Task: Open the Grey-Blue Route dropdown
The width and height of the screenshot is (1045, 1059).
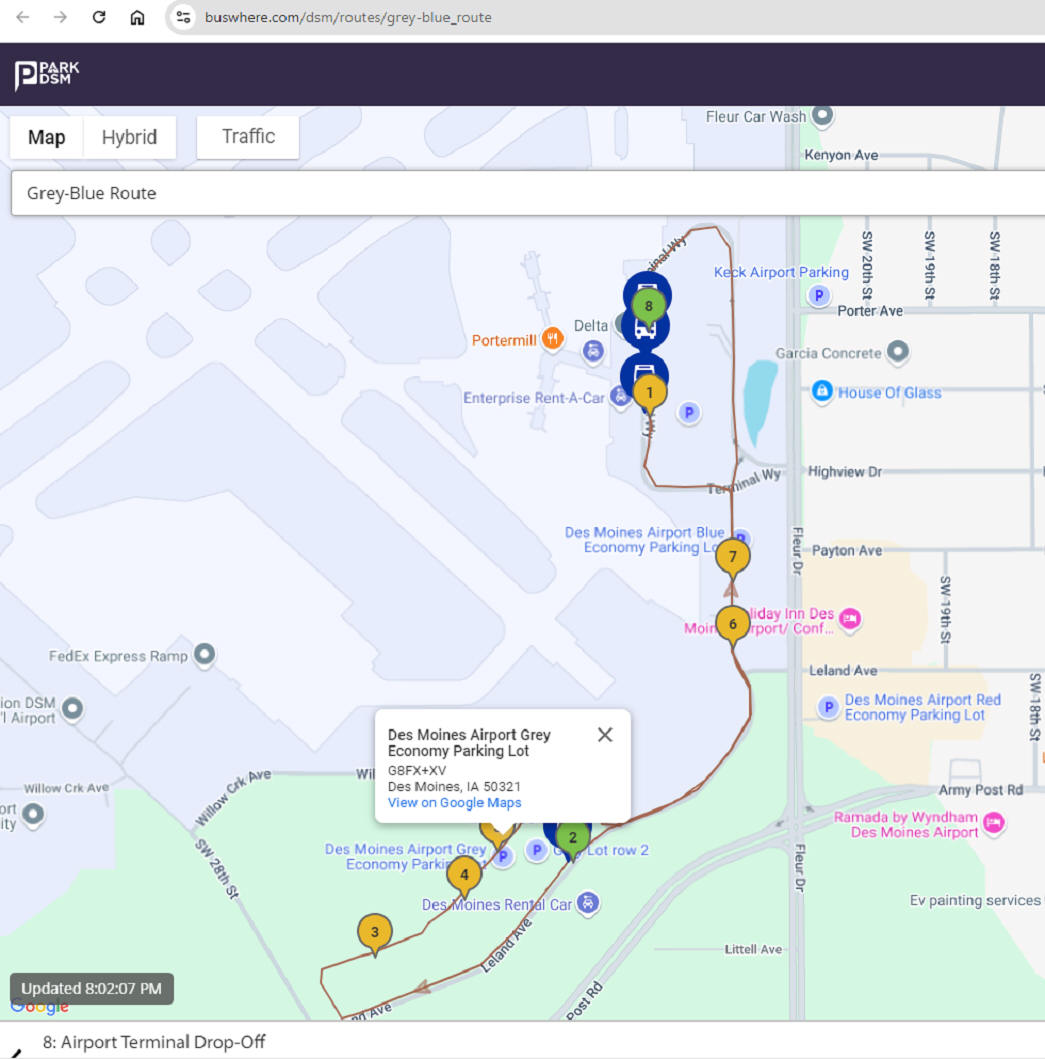Action: (525, 193)
